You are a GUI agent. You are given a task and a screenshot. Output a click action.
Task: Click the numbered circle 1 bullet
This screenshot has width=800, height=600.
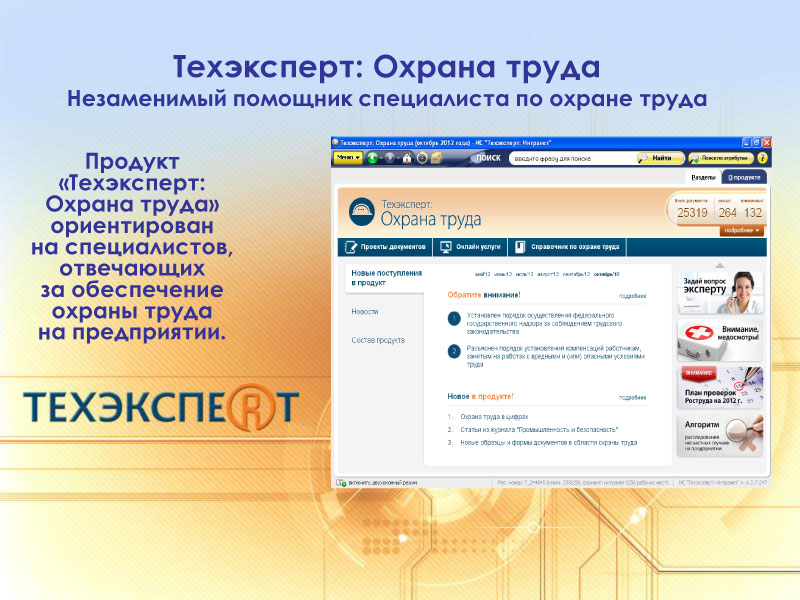point(454,319)
